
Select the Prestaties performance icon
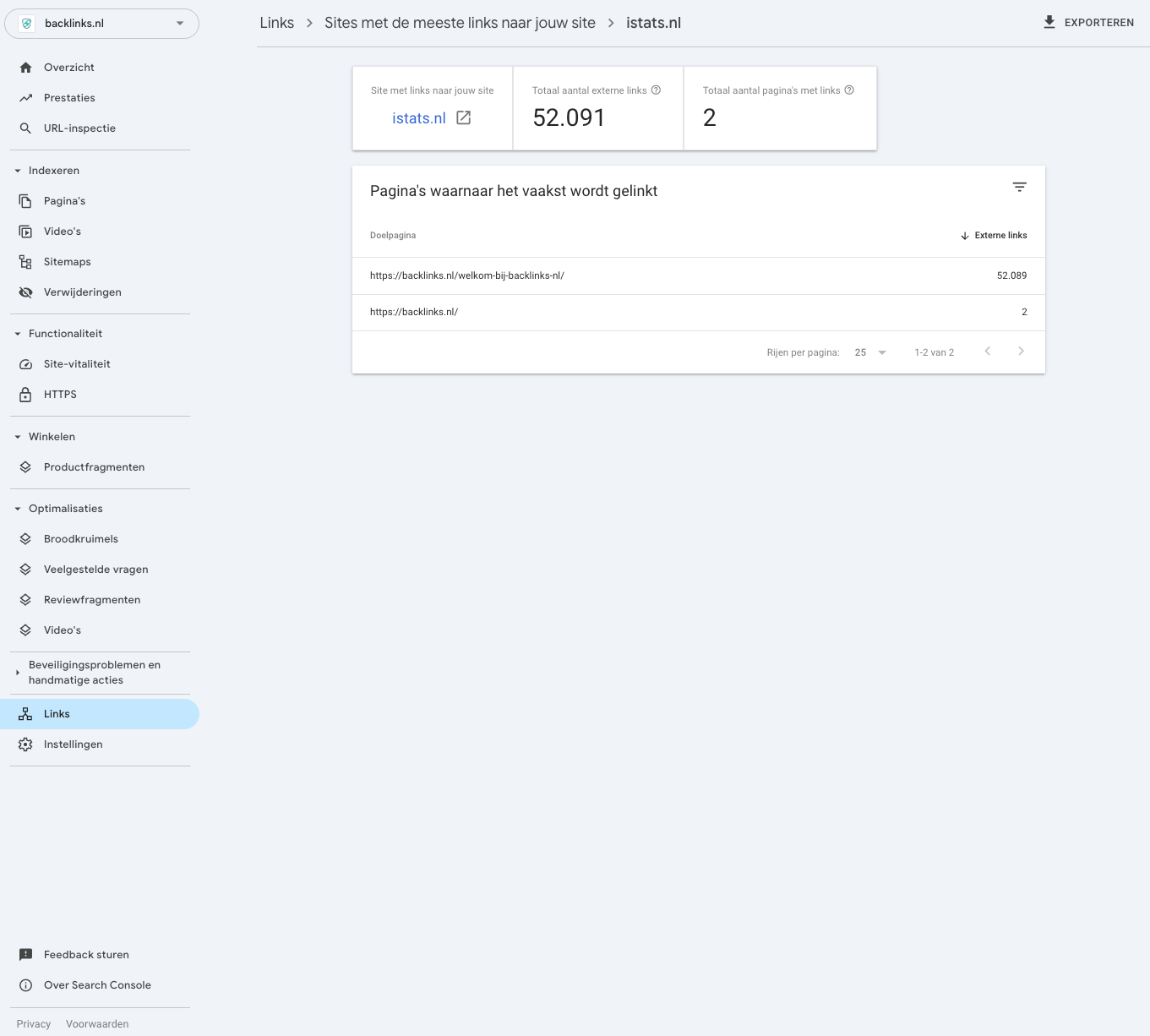[26, 97]
